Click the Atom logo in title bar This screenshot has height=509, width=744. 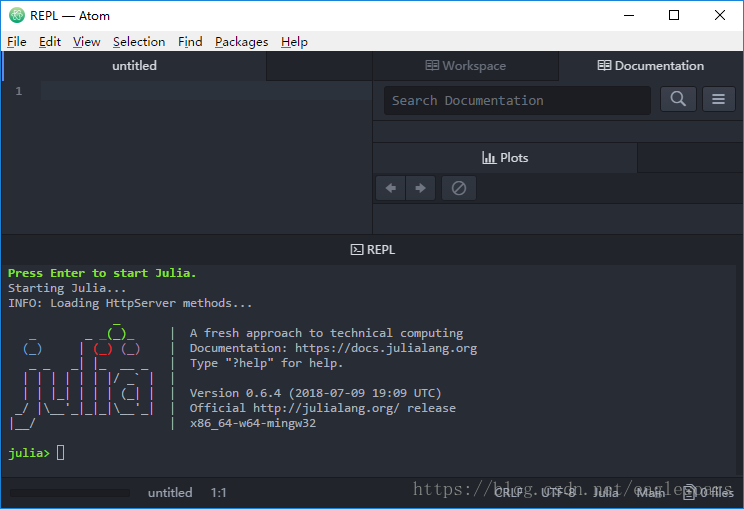[x=17, y=15]
